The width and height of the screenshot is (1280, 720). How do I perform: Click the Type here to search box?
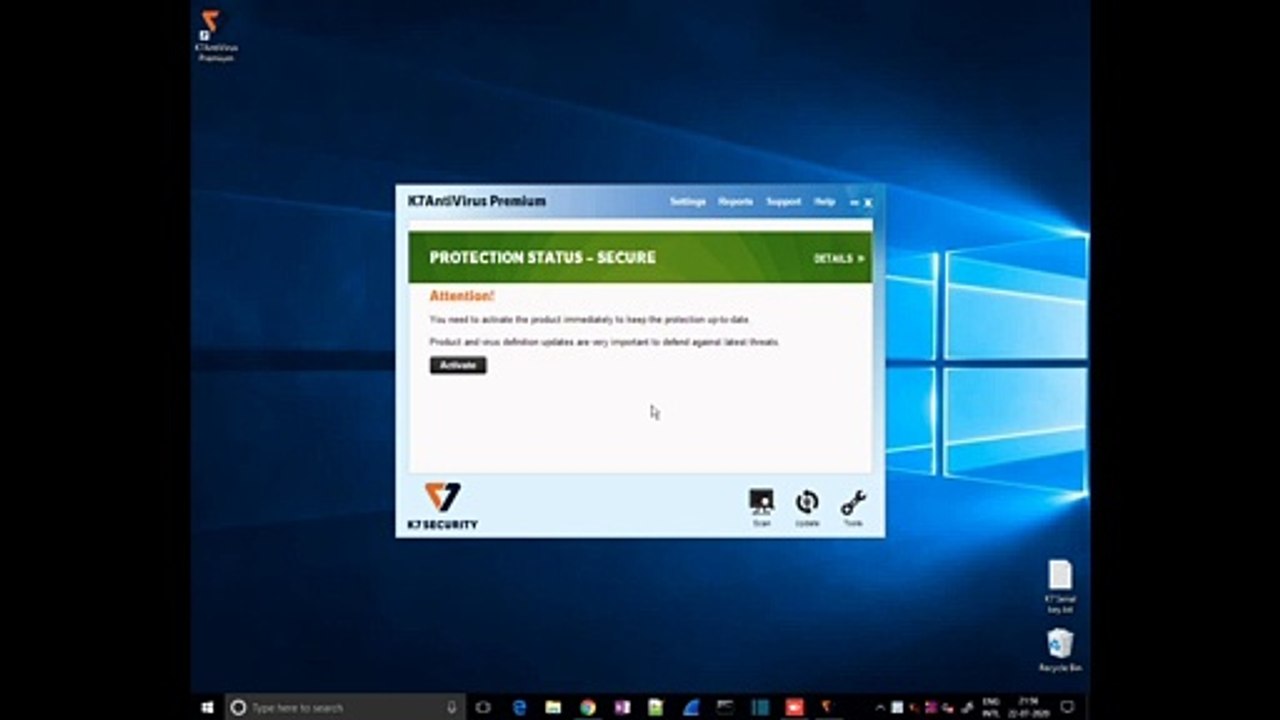(346, 707)
